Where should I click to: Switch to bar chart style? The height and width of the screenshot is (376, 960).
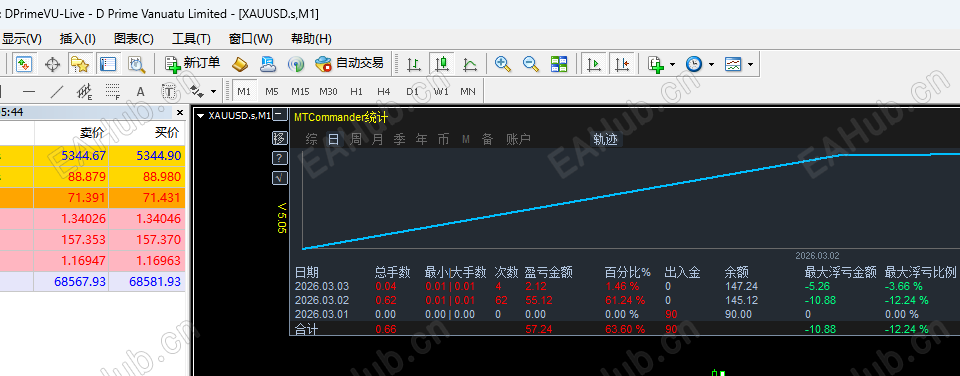click(x=414, y=64)
